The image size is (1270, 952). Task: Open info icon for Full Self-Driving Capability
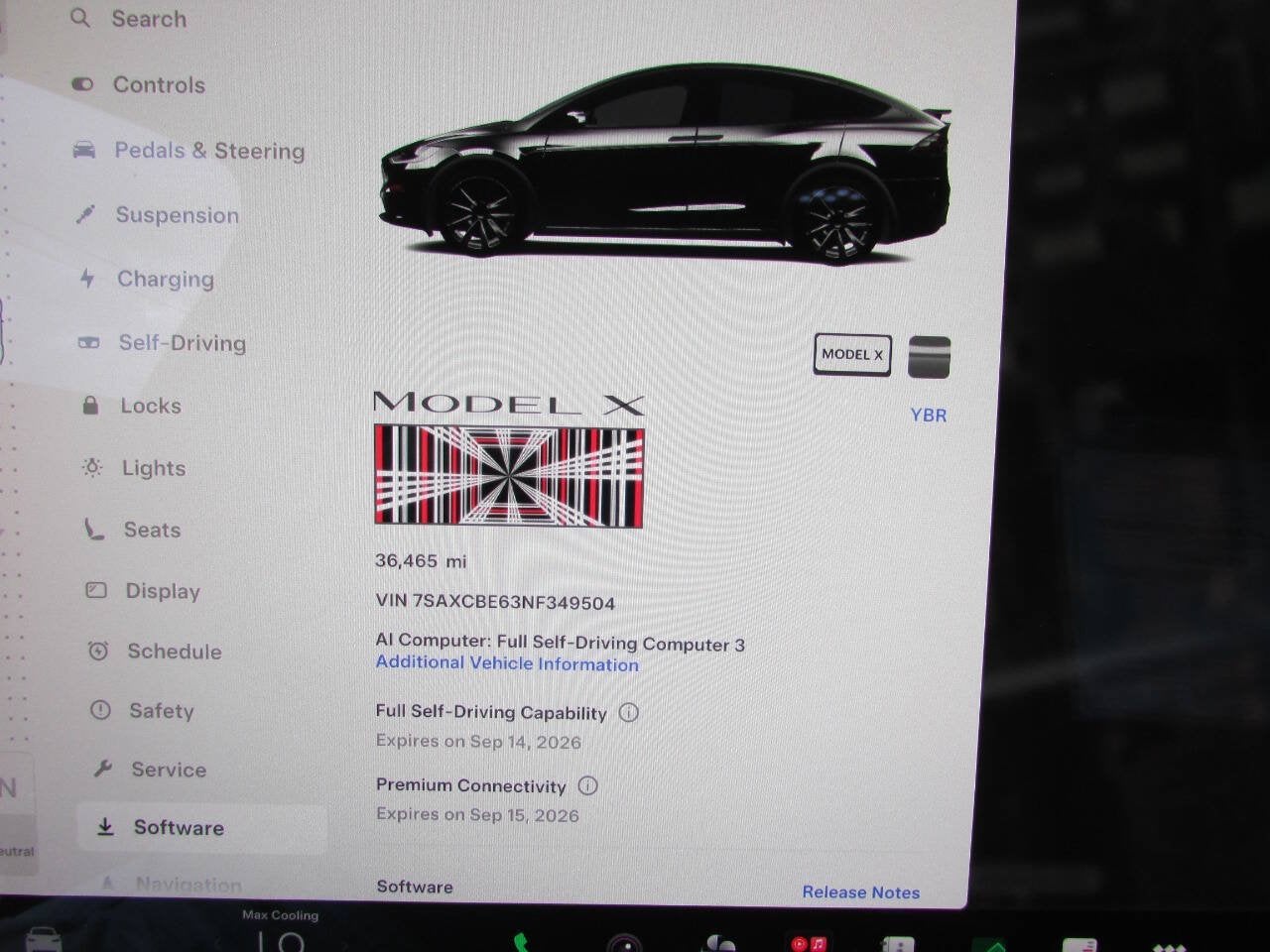628,712
